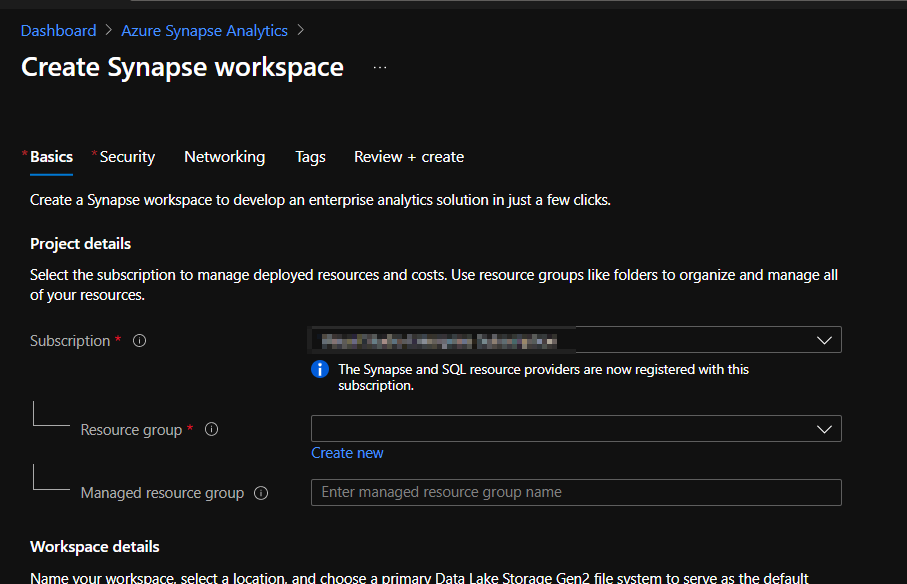Open the Resource group combo box
This screenshot has height=584, width=907.
[576, 429]
